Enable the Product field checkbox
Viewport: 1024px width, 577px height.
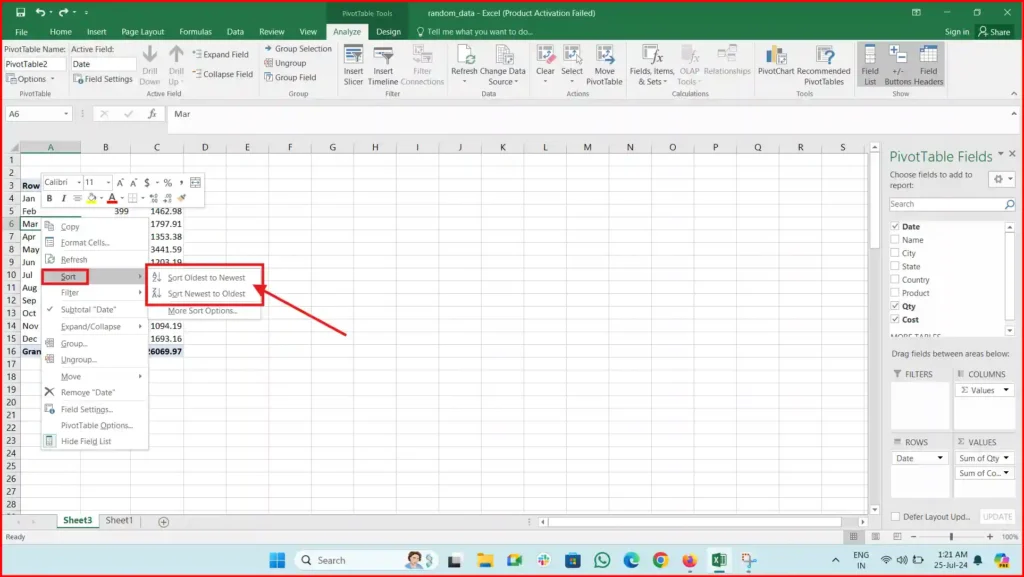tap(897, 292)
